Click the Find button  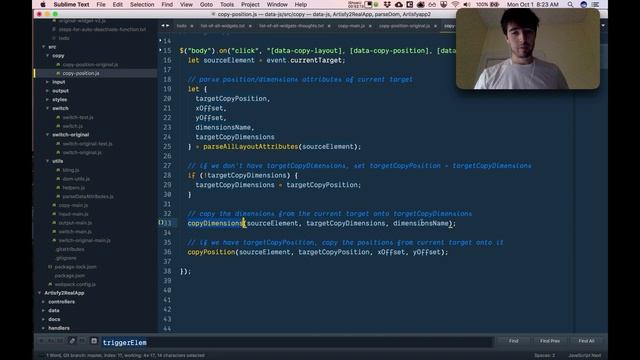[x=513, y=341]
